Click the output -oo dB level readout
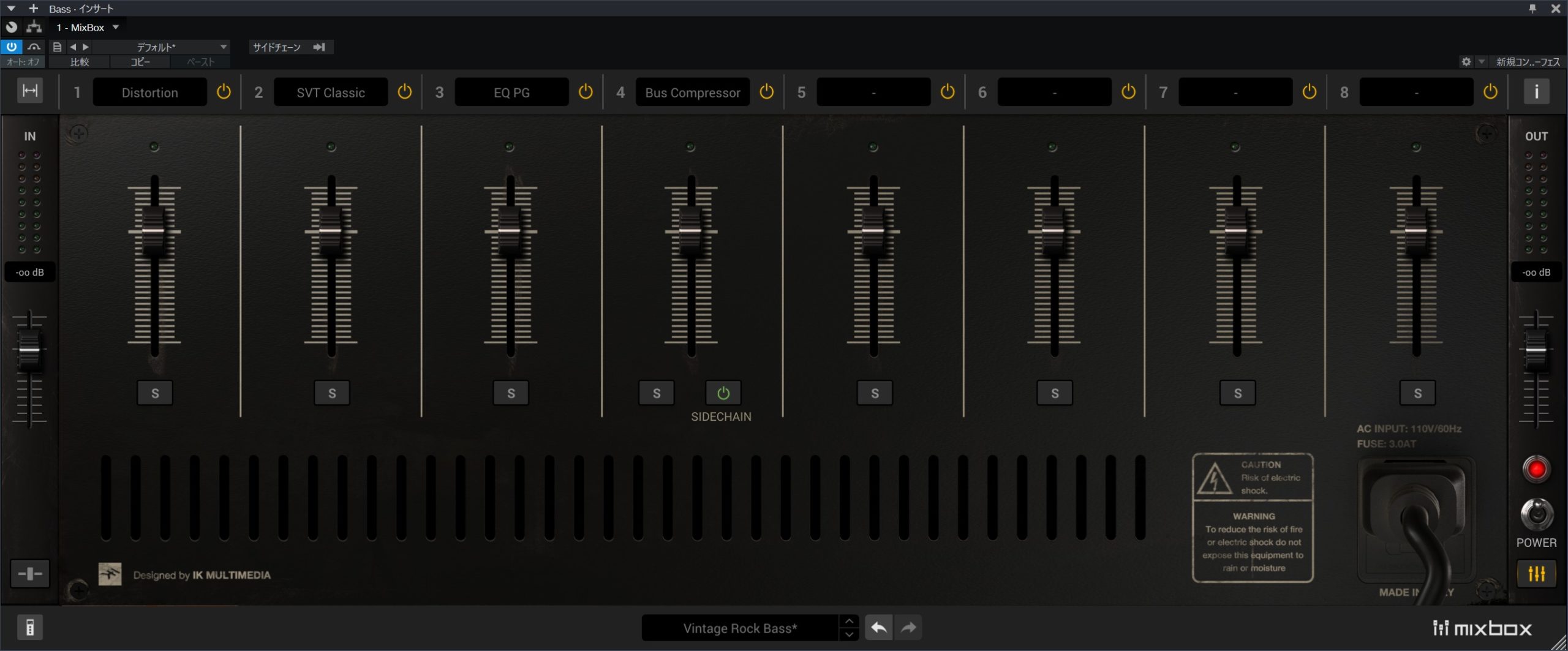Screen dimensions: 1568x651 1536,273
